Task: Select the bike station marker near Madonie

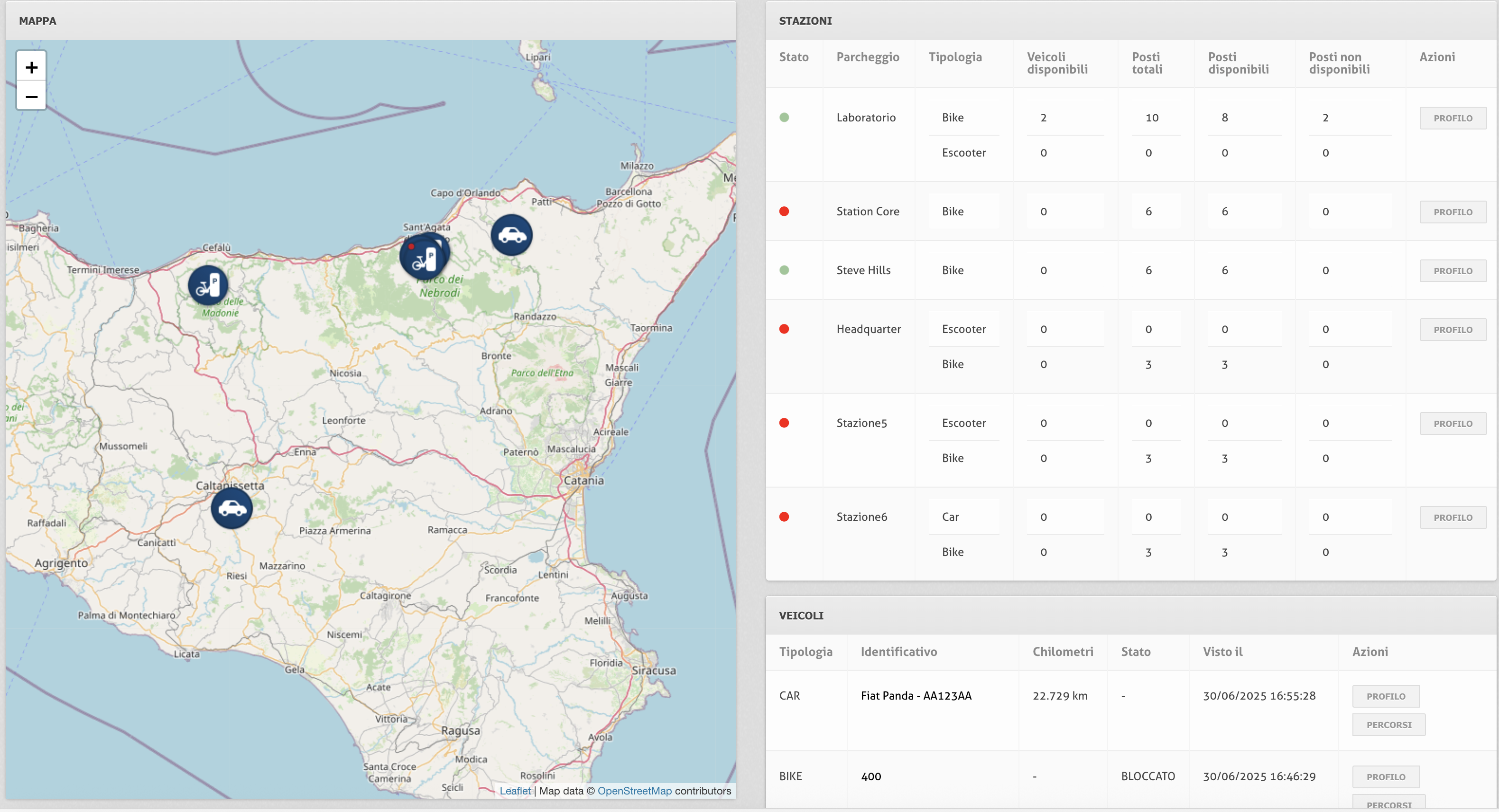Action: [x=208, y=285]
